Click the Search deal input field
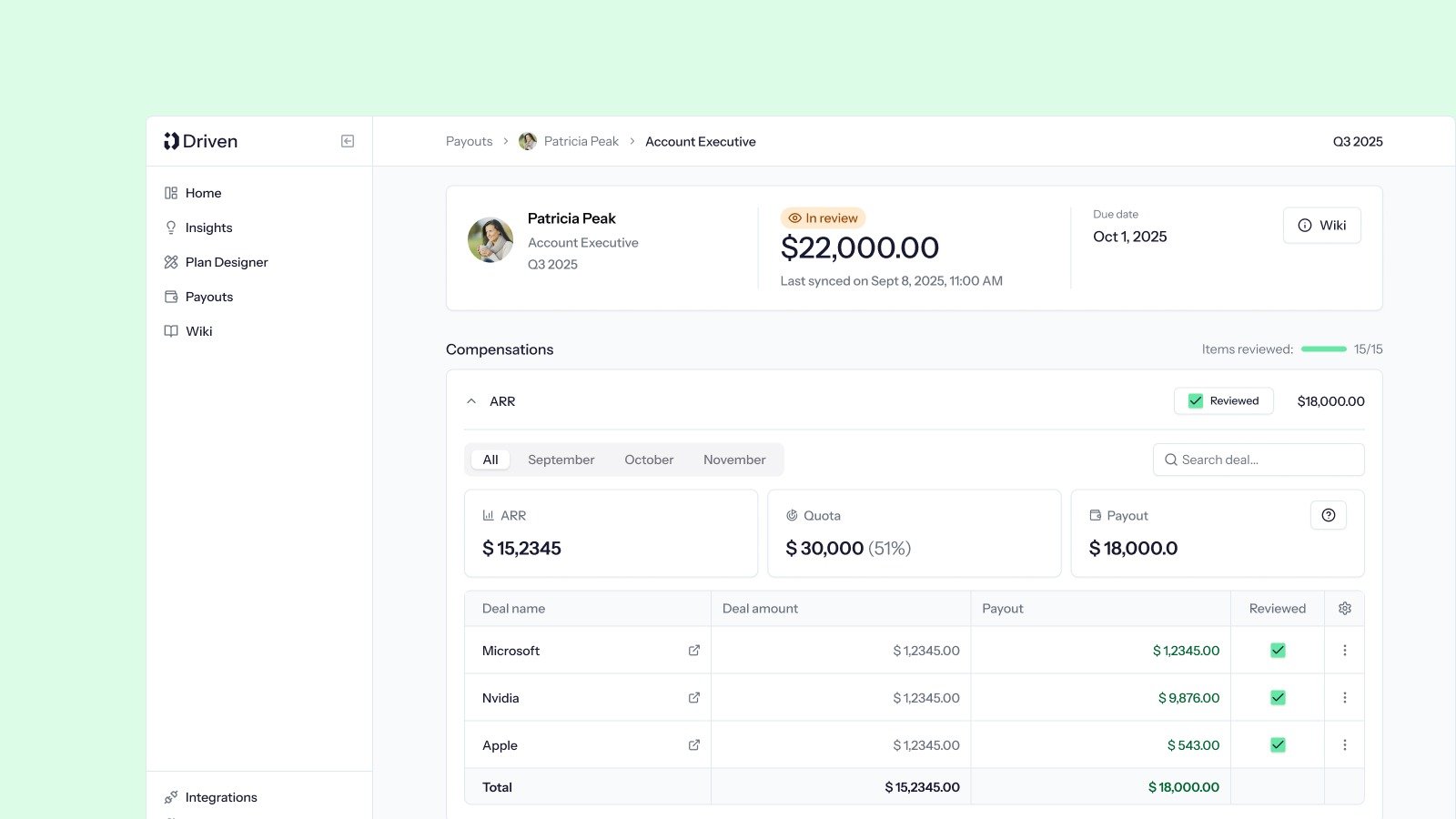This screenshot has width=1456, height=819. (1258, 460)
